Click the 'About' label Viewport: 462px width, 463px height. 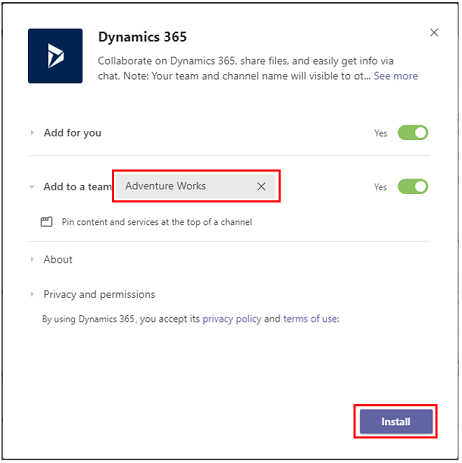coord(58,259)
